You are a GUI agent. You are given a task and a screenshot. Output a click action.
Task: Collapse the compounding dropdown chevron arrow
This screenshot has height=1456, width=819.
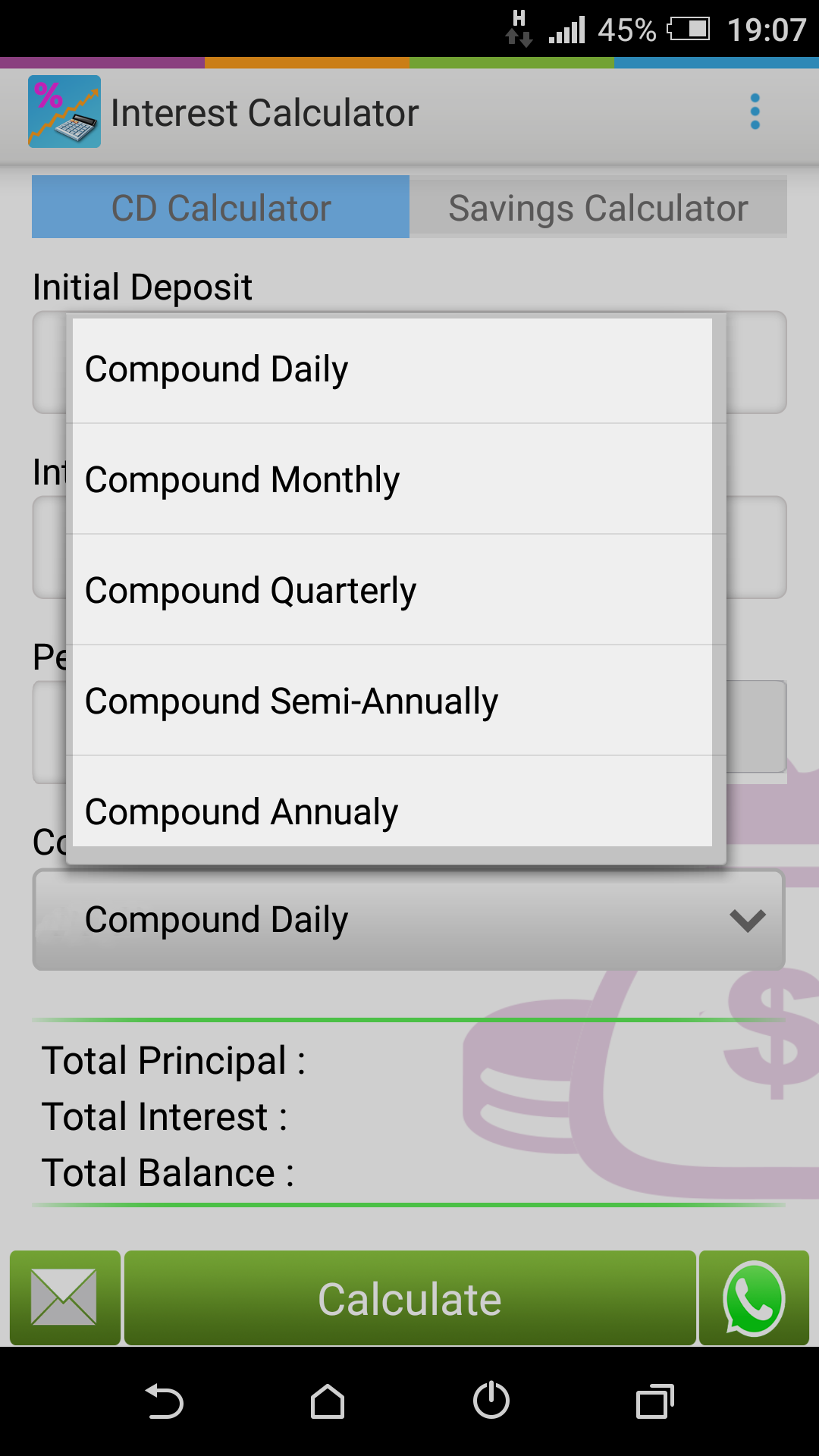point(747,920)
